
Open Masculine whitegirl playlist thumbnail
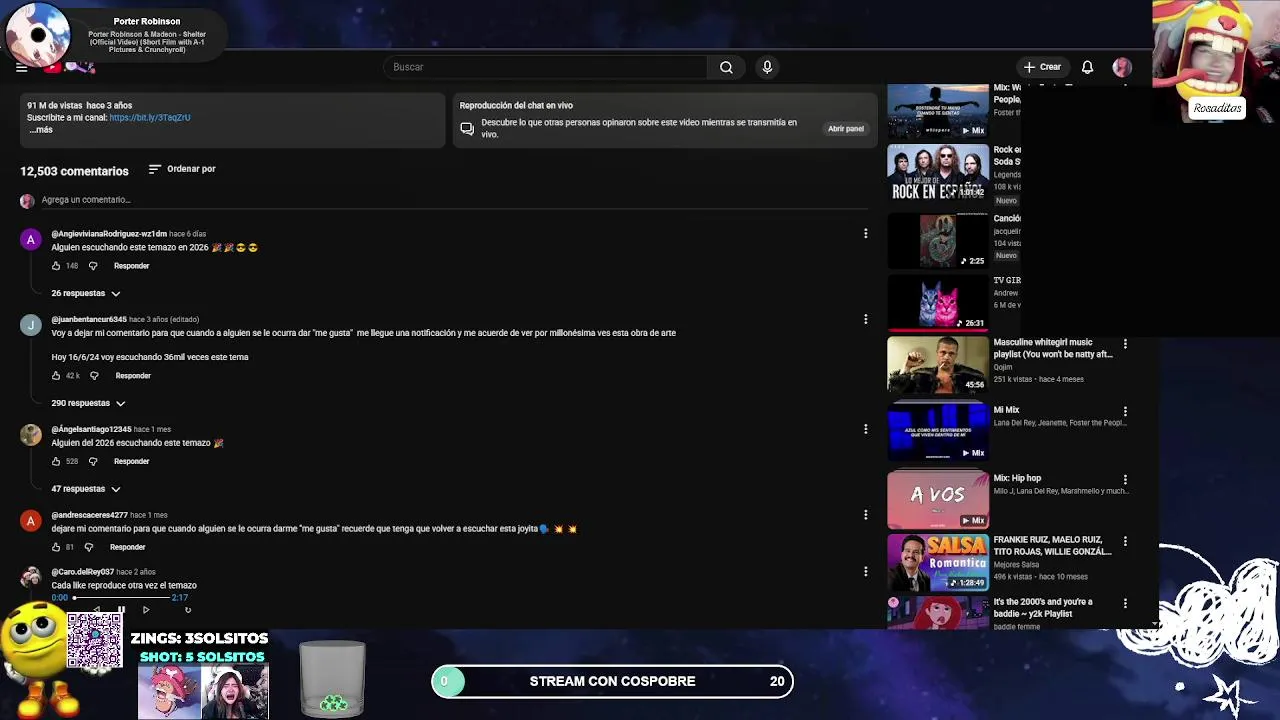click(x=938, y=364)
